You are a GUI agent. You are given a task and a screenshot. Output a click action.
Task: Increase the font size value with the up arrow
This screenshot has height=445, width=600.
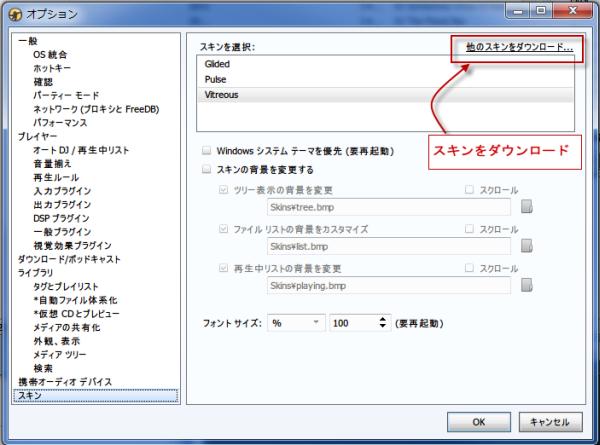[383, 319]
